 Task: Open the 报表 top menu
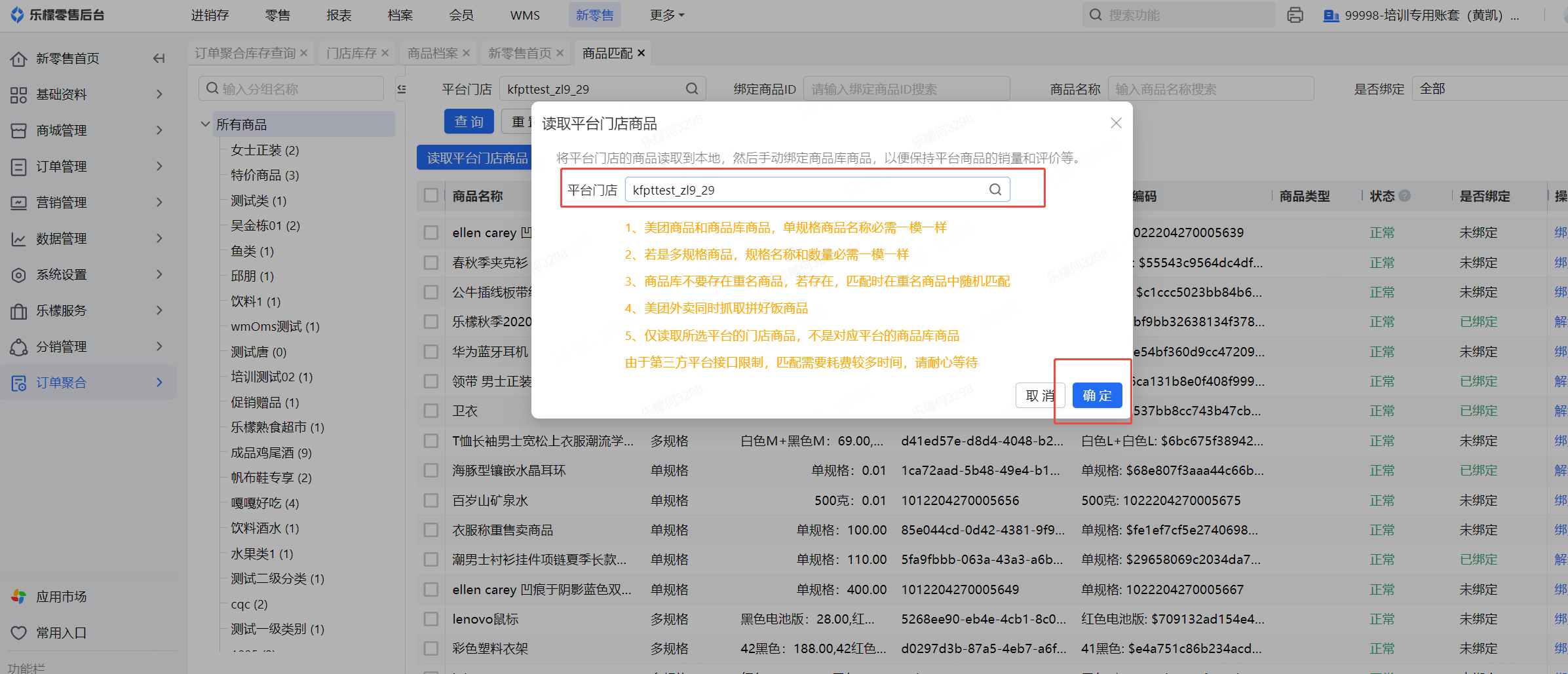[x=339, y=15]
